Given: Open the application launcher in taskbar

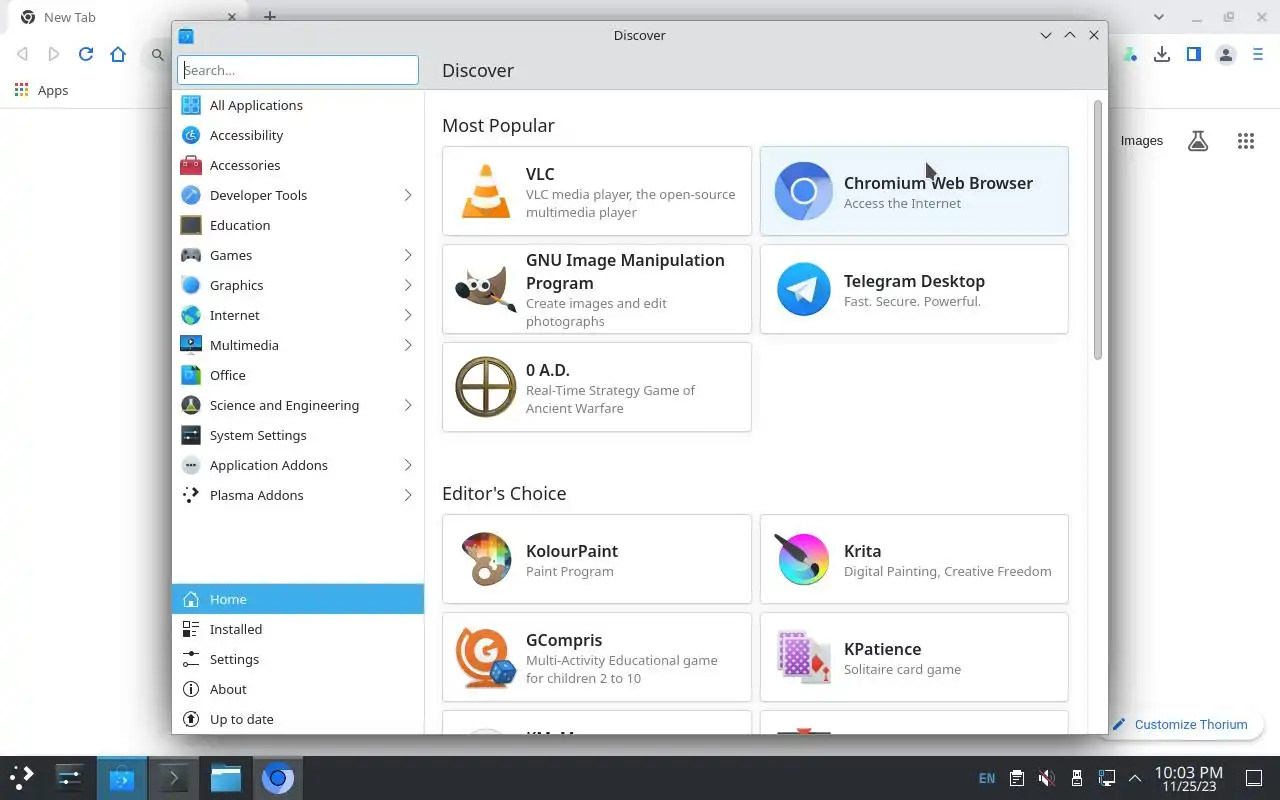Looking at the screenshot, I should (x=22, y=778).
